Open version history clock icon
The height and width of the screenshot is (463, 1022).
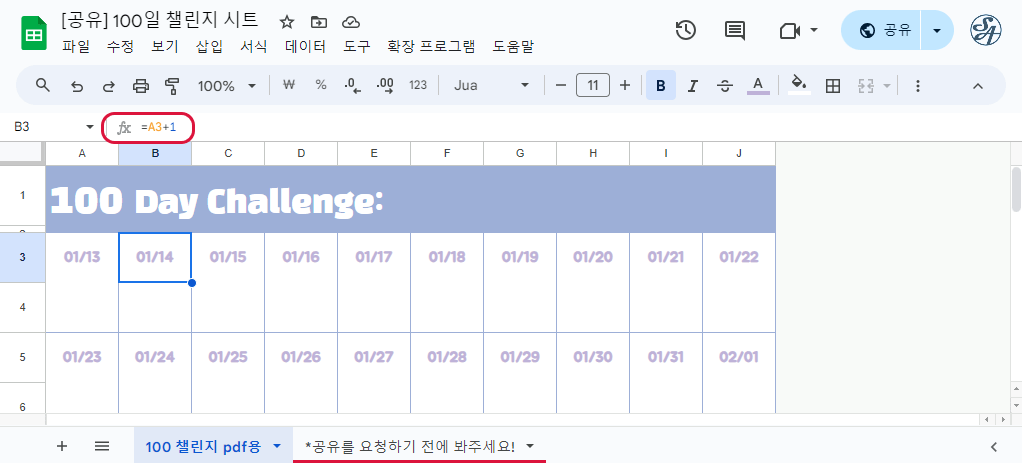pyautogui.click(x=685, y=30)
